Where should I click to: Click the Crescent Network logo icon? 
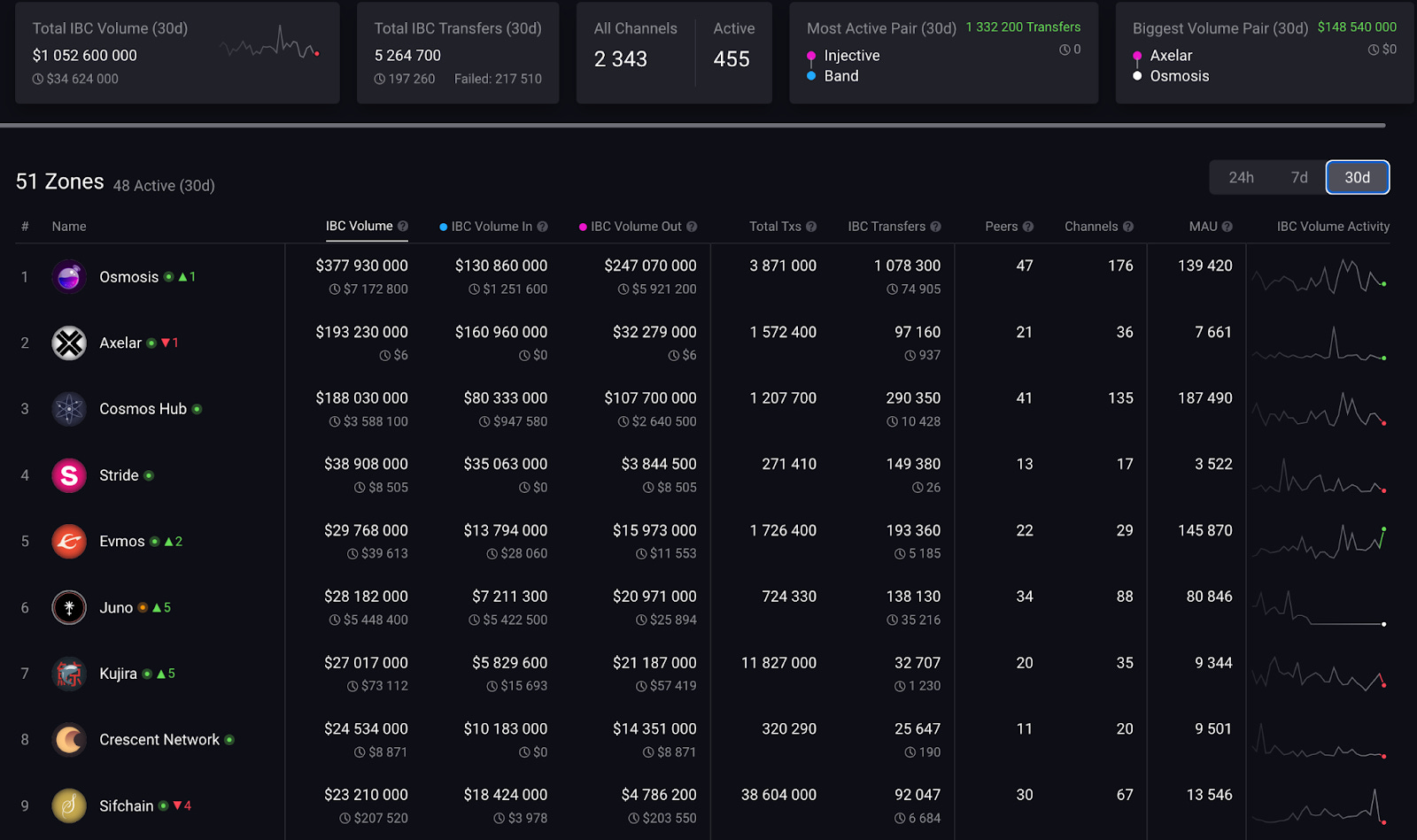point(69,740)
